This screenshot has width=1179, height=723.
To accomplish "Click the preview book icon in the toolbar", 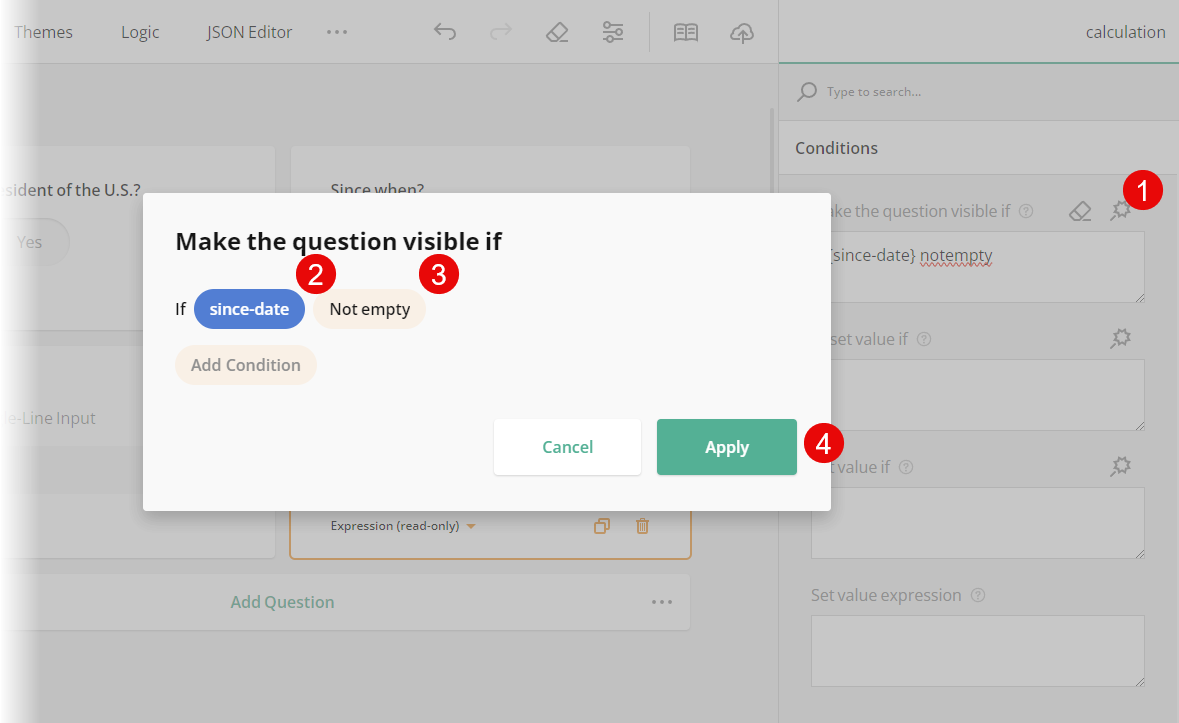I will (685, 32).
